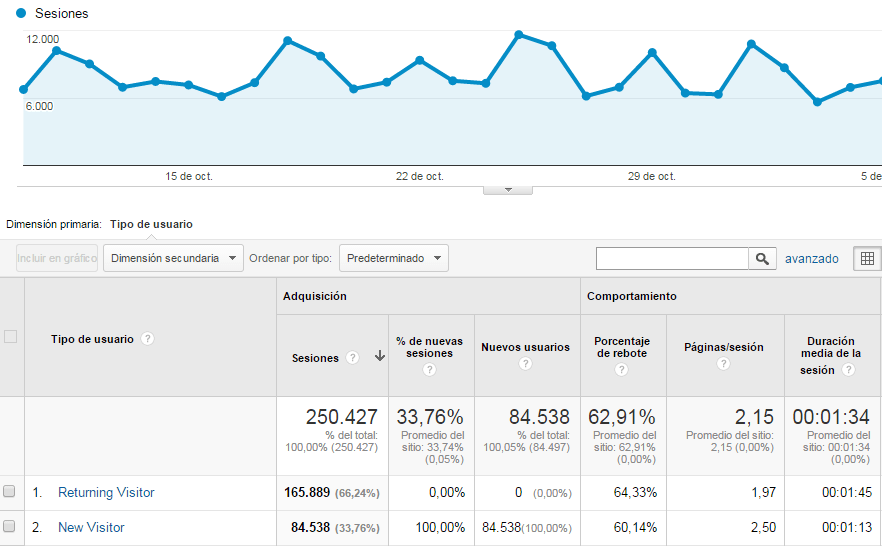
Task: Click the search magnifier icon
Action: (762, 259)
